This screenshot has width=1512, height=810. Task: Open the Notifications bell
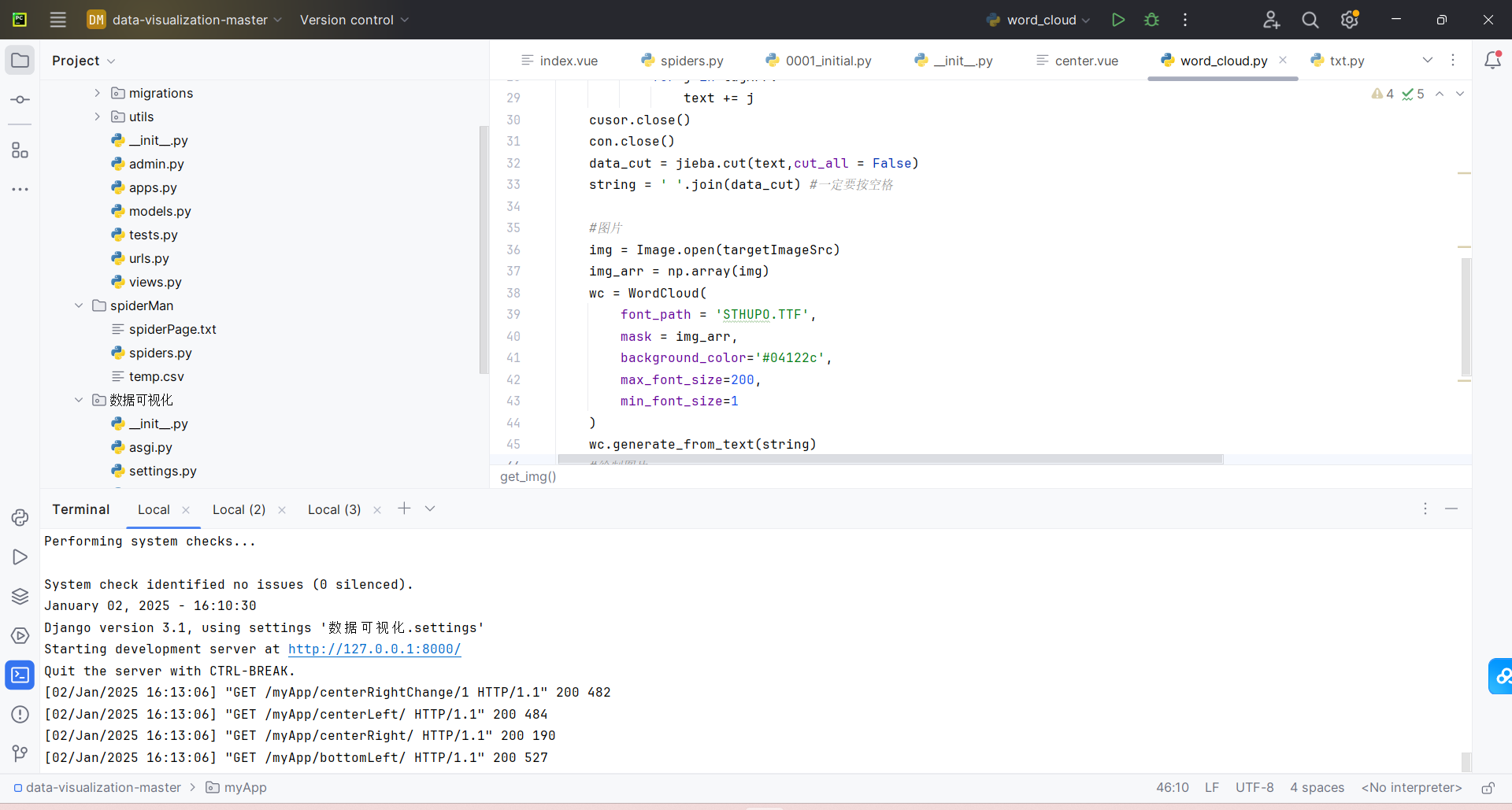[1492, 60]
